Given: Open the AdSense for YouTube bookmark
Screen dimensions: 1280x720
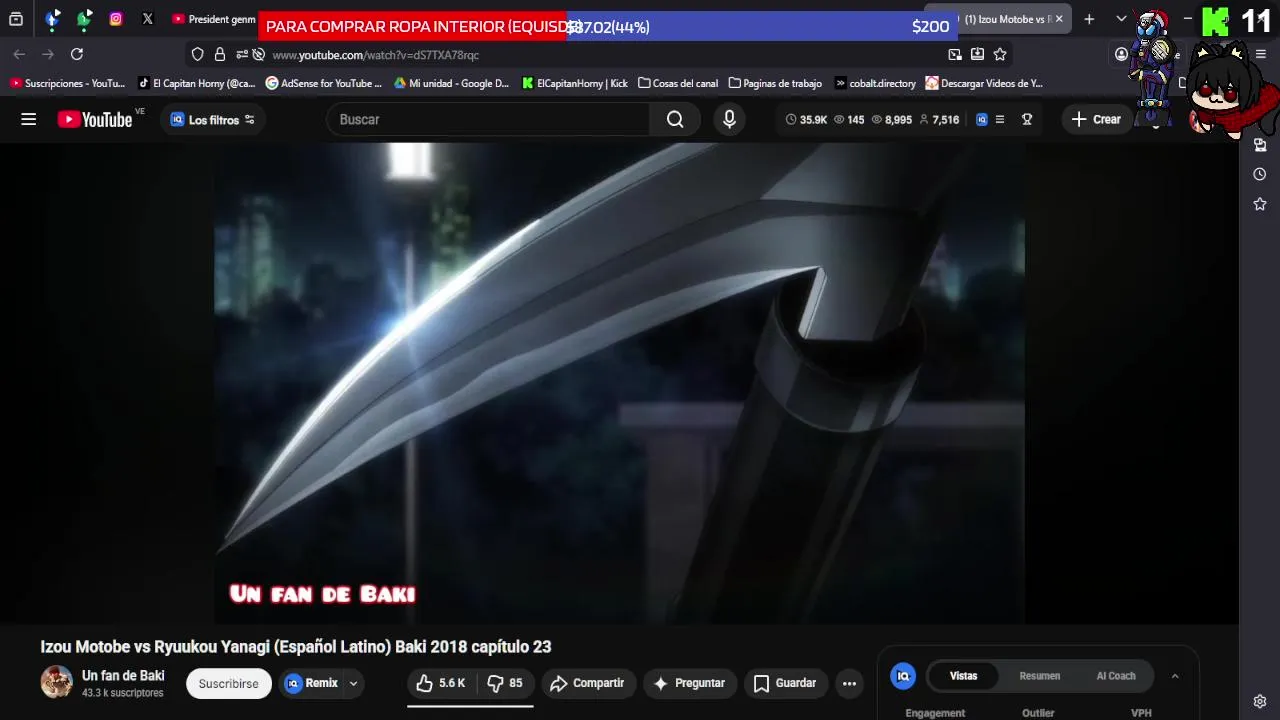Looking at the screenshot, I should click(324, 83).
